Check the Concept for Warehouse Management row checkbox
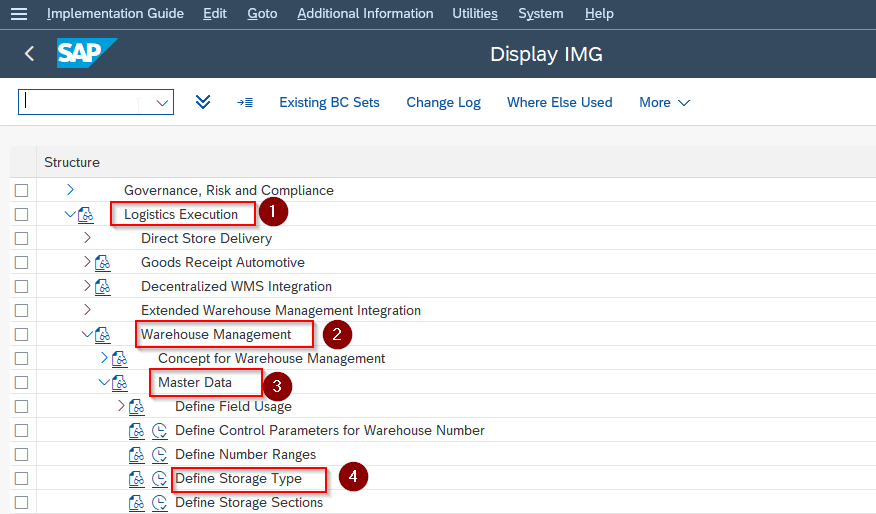Viewport: 876px width, 514px height. click(x=21, y=359)
